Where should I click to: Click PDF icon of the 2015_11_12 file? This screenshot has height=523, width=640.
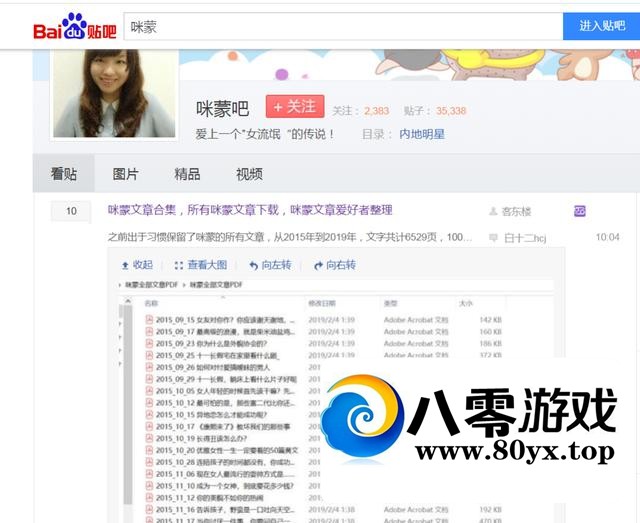(149, 498)
